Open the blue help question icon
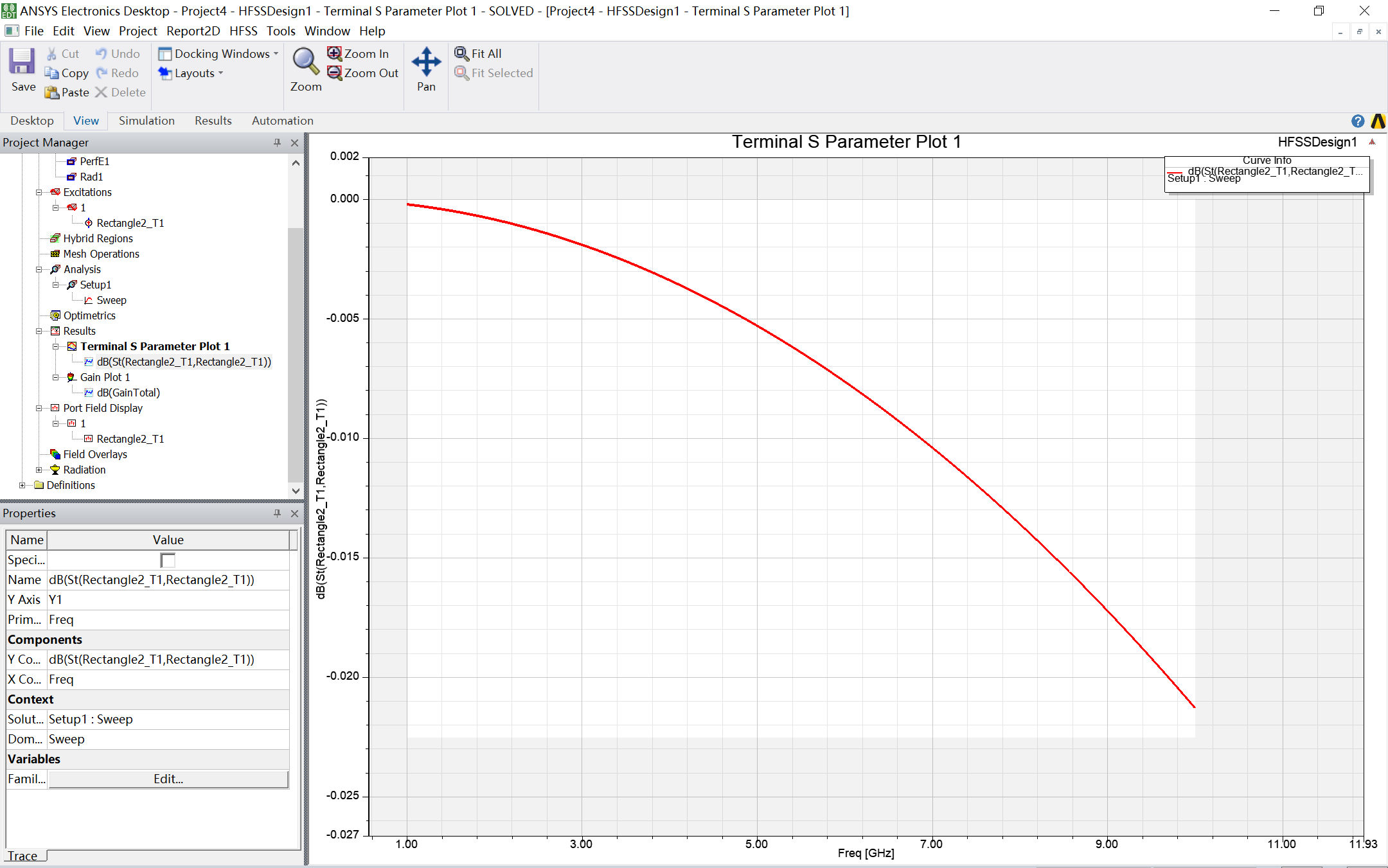Viewport: 1388px width, 868px height. tap(1357, 121)
